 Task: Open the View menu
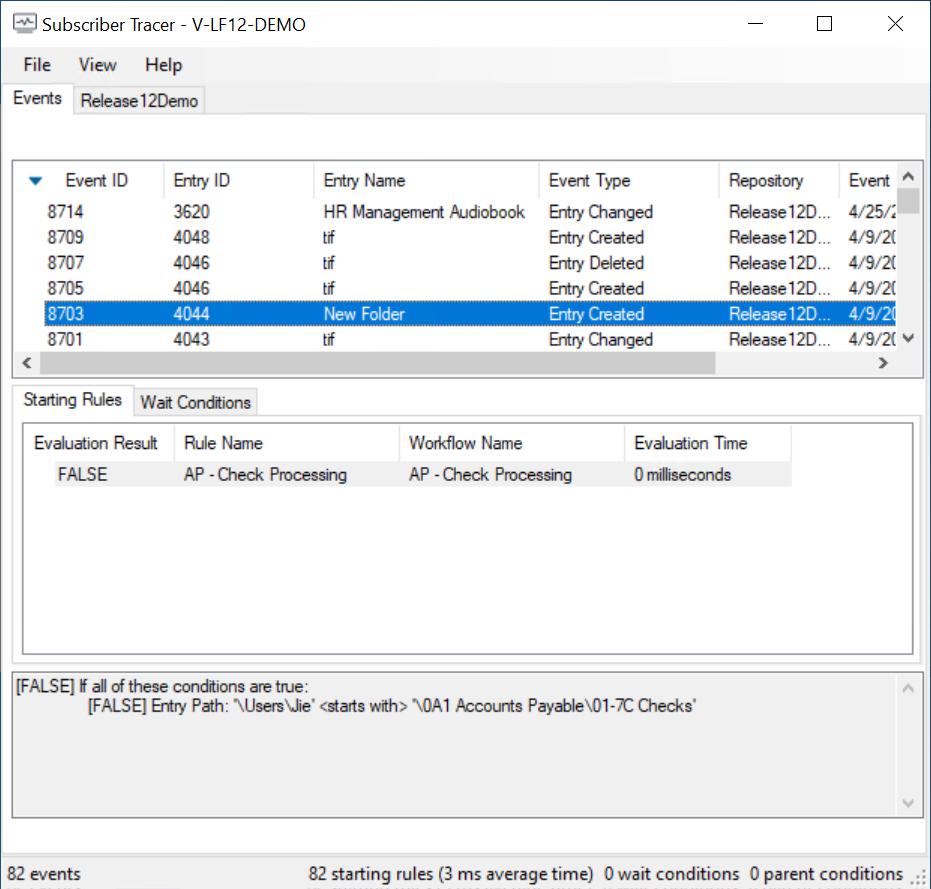click(x=98, y=65)
